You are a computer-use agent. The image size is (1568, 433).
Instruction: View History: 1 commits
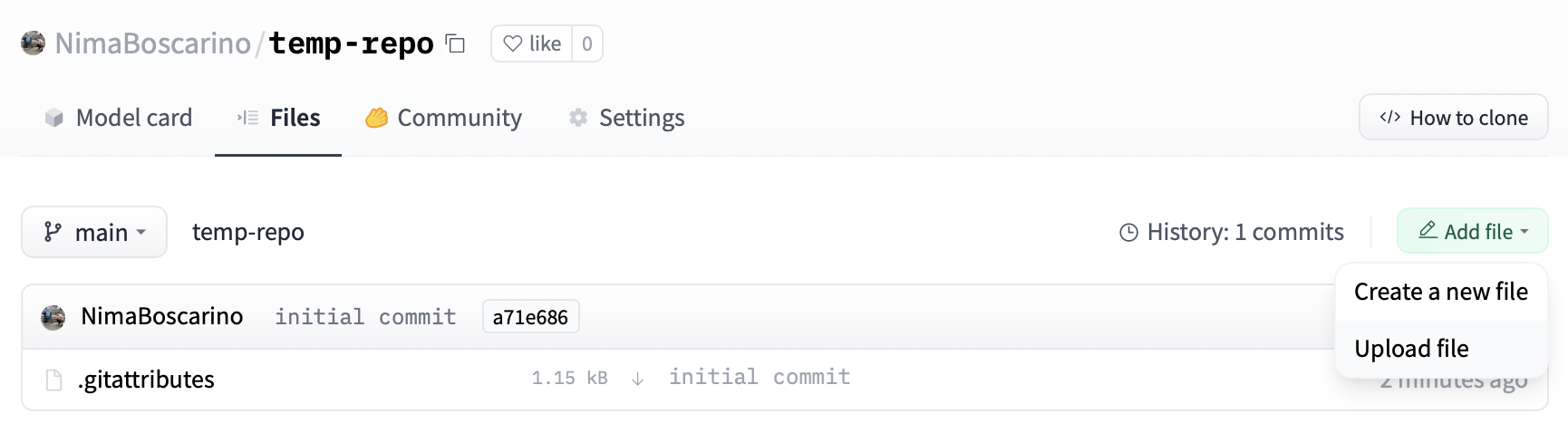[1232, 233]
